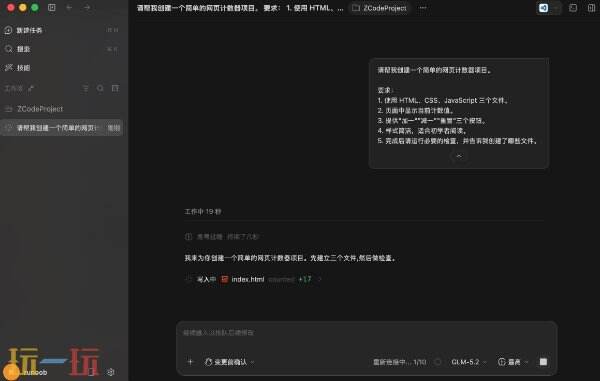Screen dimensions: 600x381
Task: Open the search item in the sidebar
Action: [61, 49]
